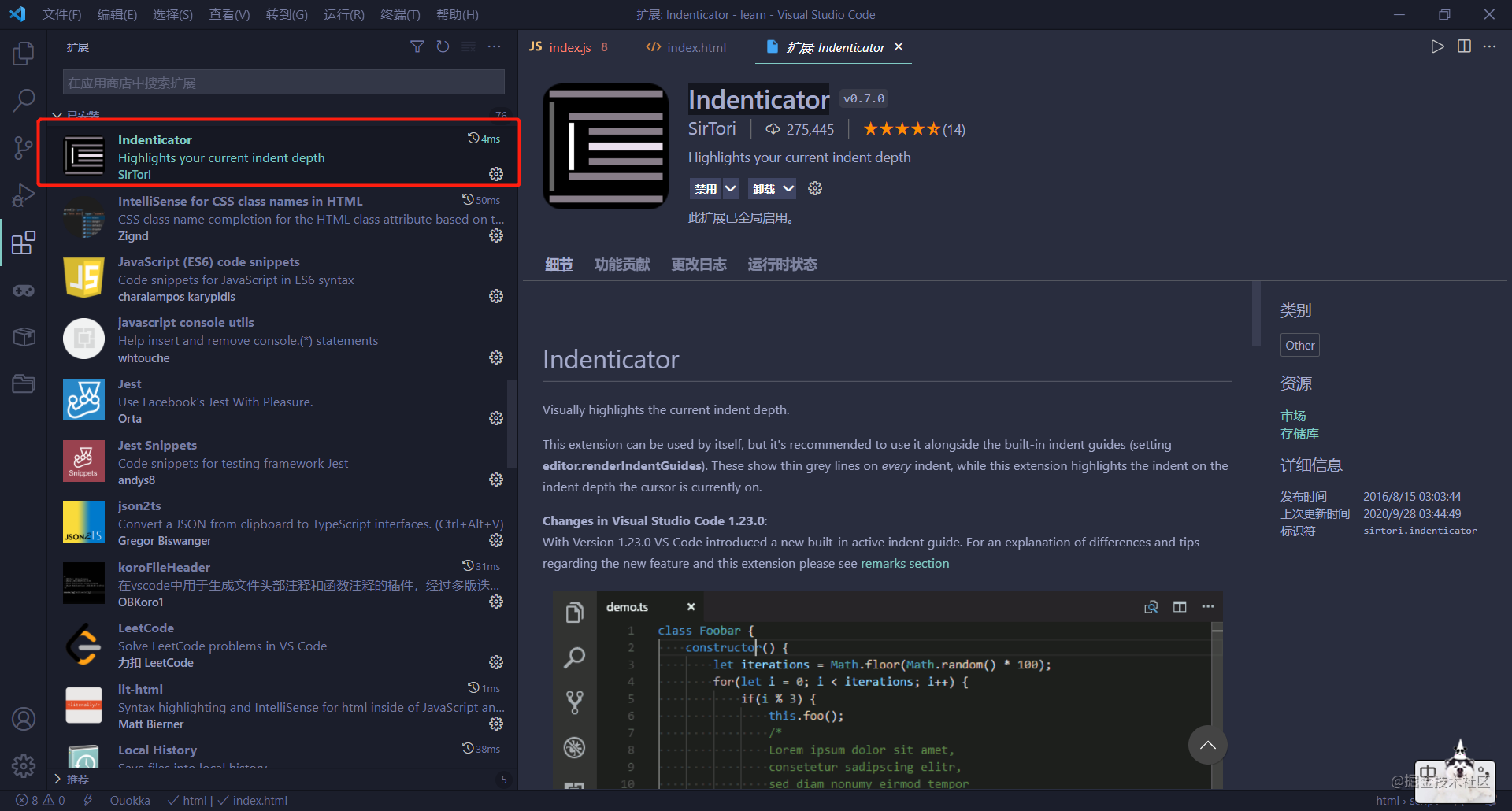Open manage gear for Jest Snippets
Viewport: 1512px width, 811px height.
coord(496,480)
